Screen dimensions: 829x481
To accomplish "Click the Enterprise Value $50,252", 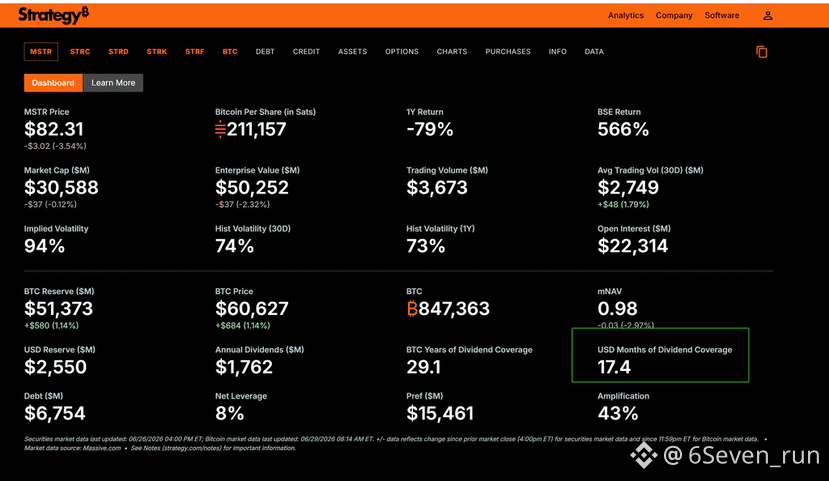I will pyautogui.click(x=252, y=187).
